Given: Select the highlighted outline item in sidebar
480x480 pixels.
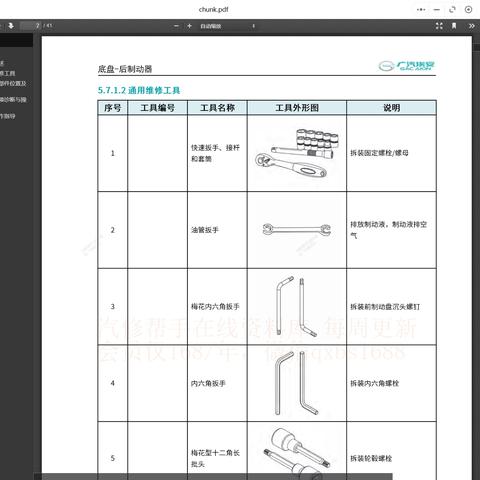Looking at the screenshot, I should (16, 41).
